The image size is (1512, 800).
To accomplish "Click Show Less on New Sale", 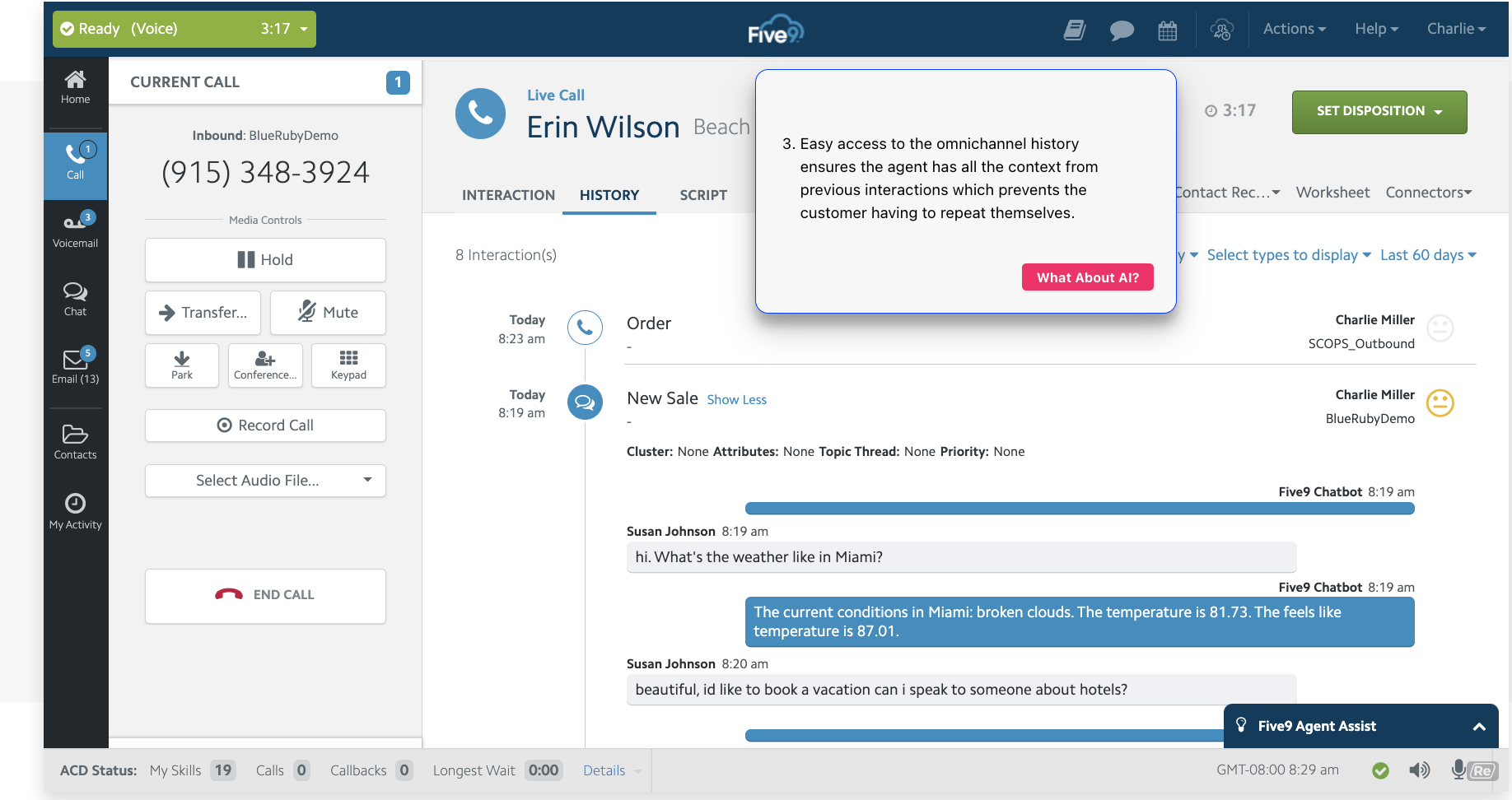I will [736, 400].
